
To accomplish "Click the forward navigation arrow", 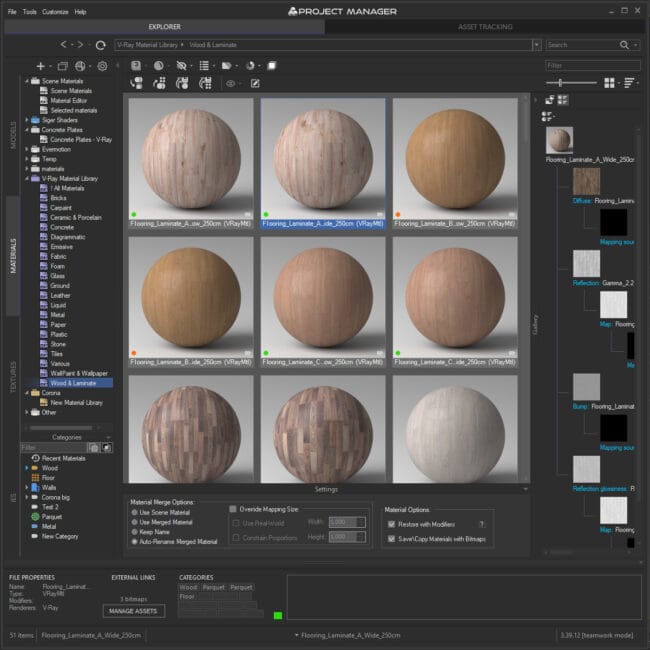I will 80,44.
